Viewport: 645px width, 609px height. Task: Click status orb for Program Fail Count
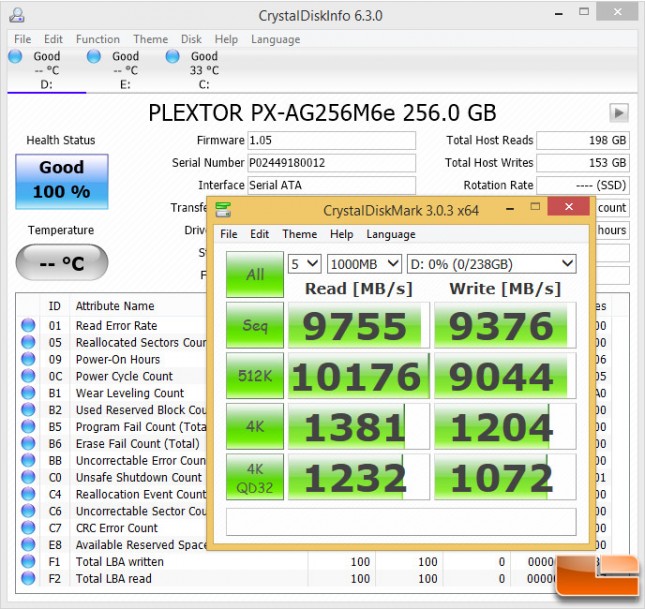(x=28, y=426)
